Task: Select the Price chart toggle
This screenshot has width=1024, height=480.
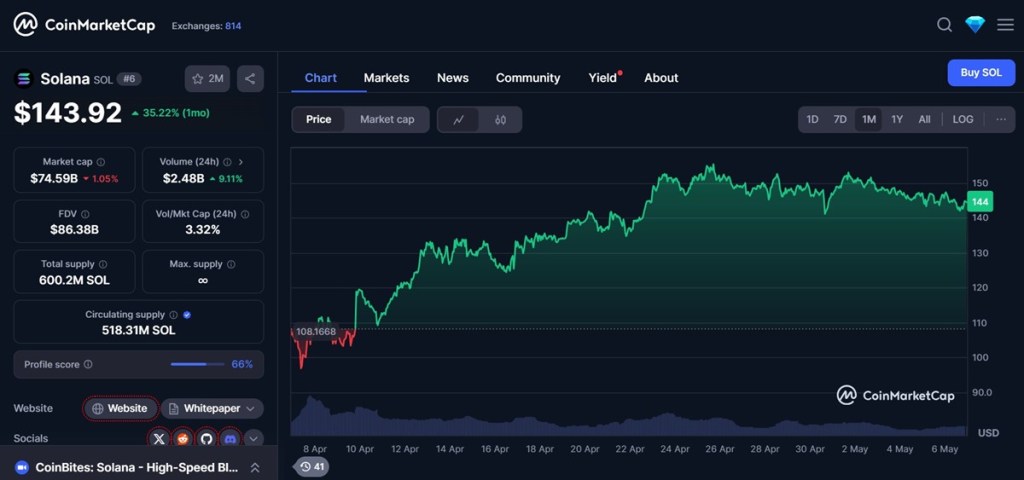Action: click(x=319, y=120)
